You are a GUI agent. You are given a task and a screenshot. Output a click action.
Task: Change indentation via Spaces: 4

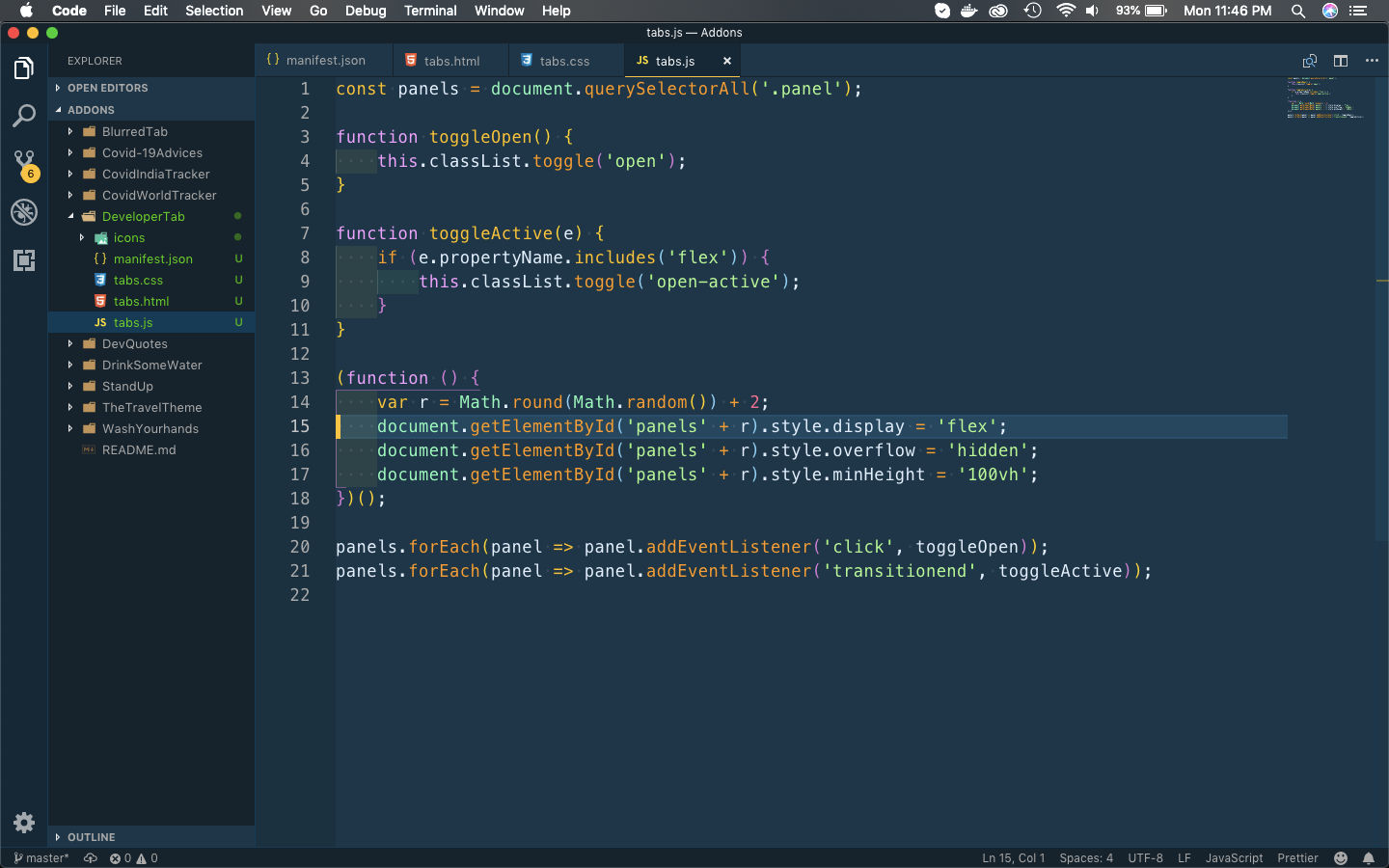[1086, 858]
